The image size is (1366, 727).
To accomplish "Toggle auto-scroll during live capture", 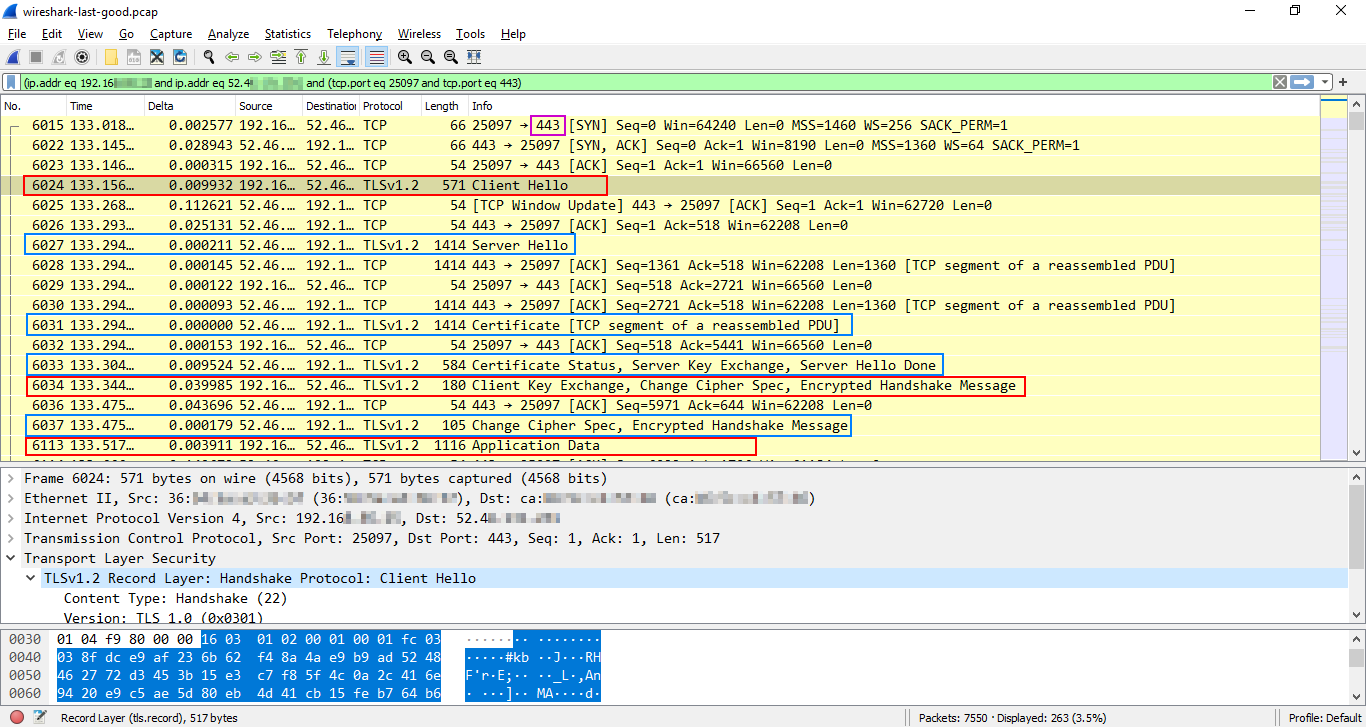I will [x=348, y=57].
